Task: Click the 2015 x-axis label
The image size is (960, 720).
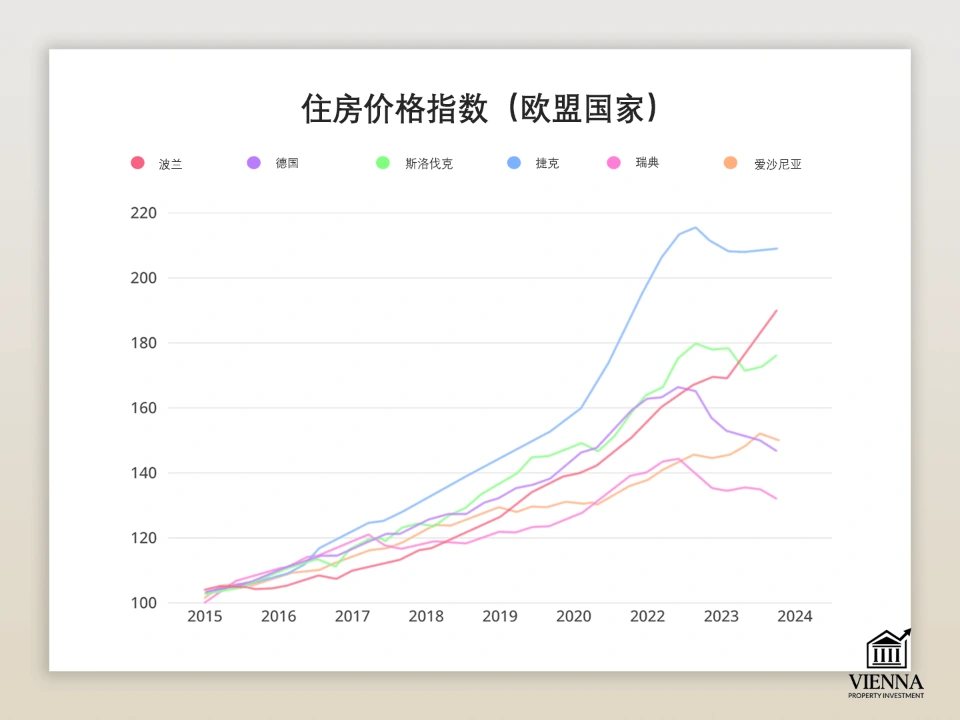Action: (x=205, y=616)
